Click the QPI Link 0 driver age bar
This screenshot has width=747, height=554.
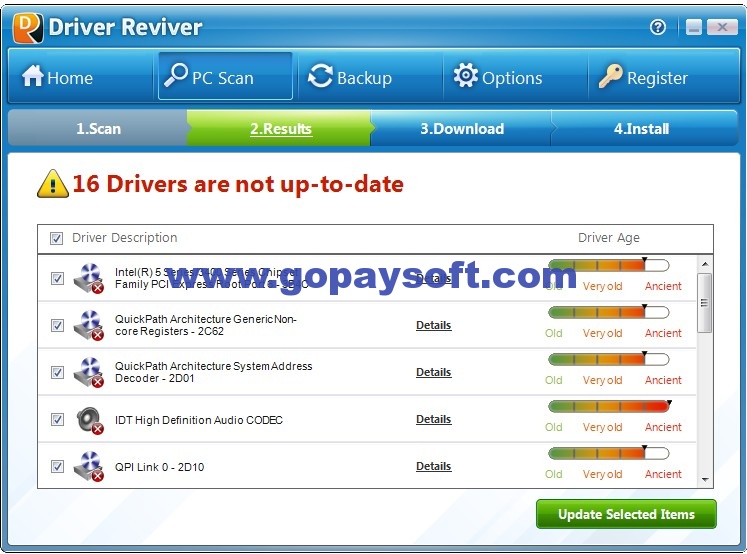coord(609,453)
